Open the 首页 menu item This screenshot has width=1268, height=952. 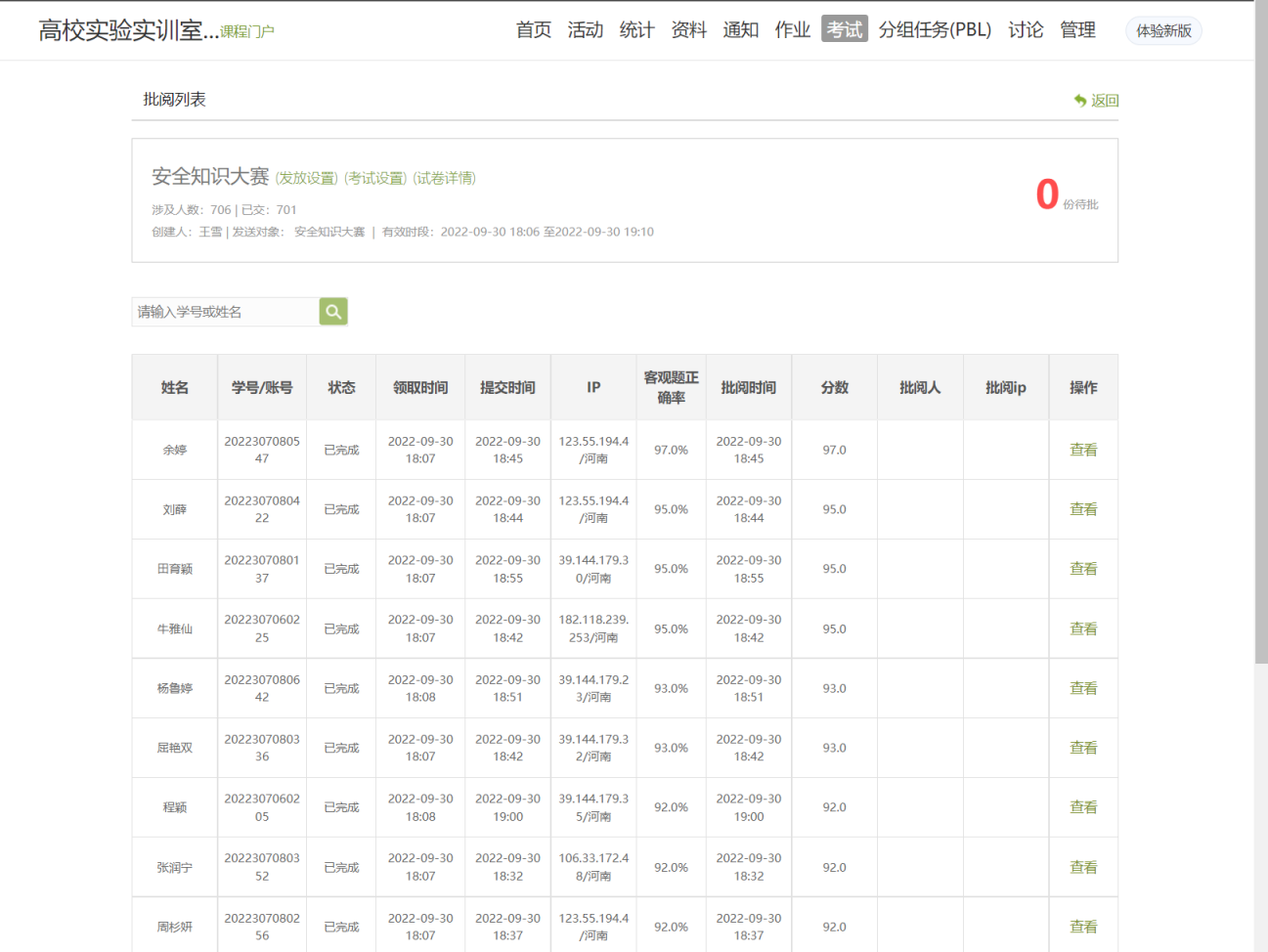533,30
